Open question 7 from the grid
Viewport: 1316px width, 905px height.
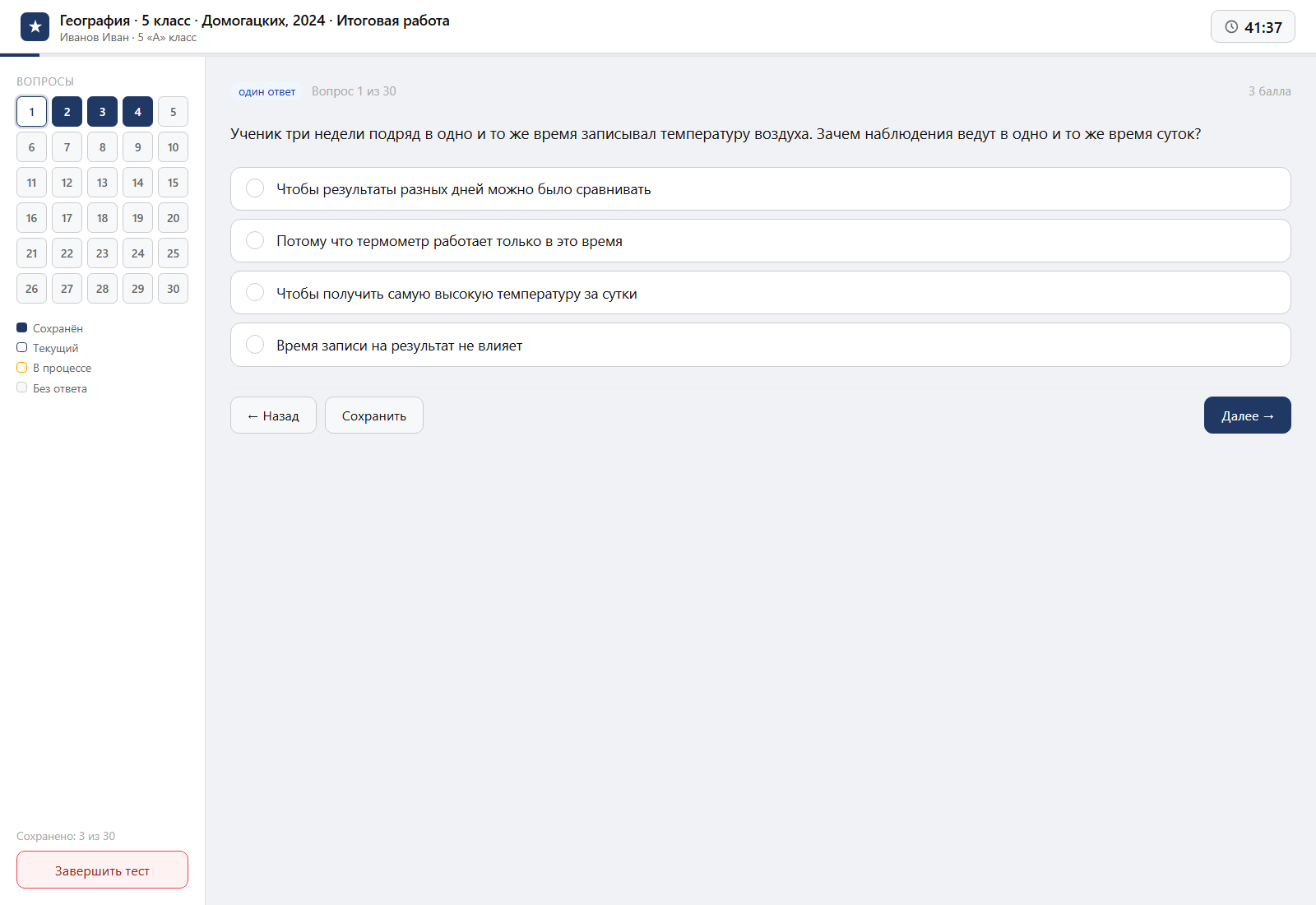[67, 147]
